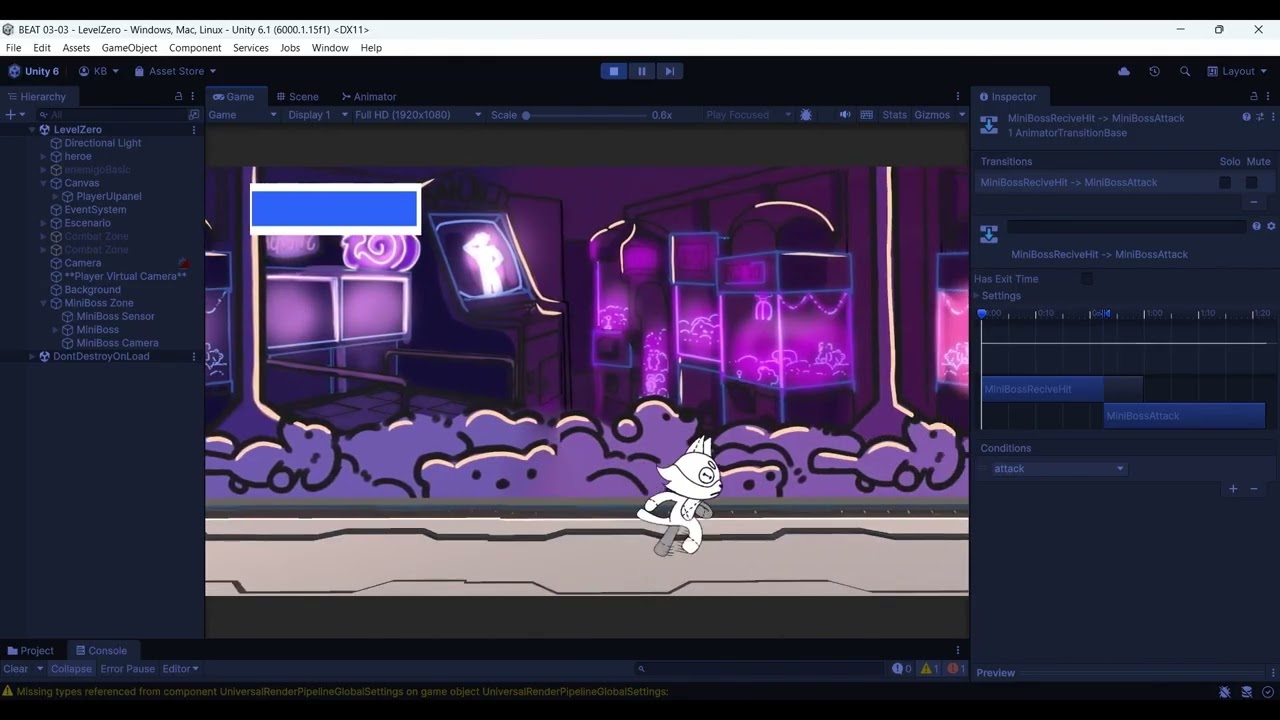Lock the Inspector panel
1280x720 pixels.
pos(1254,96)
